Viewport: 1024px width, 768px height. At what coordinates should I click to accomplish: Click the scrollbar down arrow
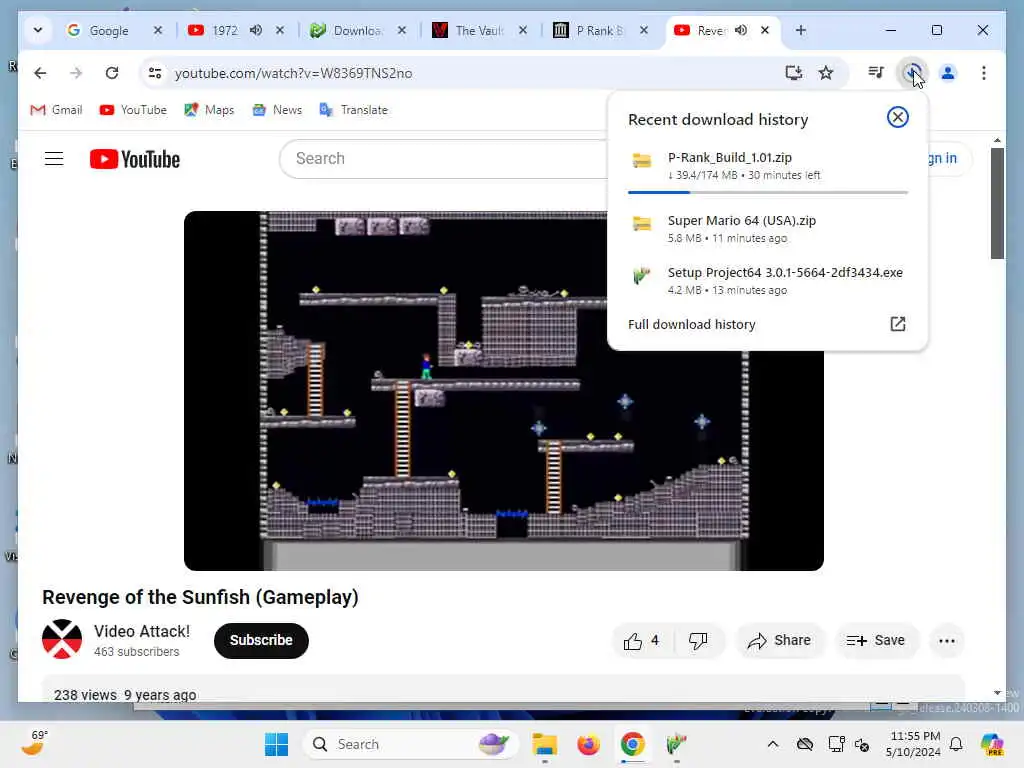(x=997, y=693)
